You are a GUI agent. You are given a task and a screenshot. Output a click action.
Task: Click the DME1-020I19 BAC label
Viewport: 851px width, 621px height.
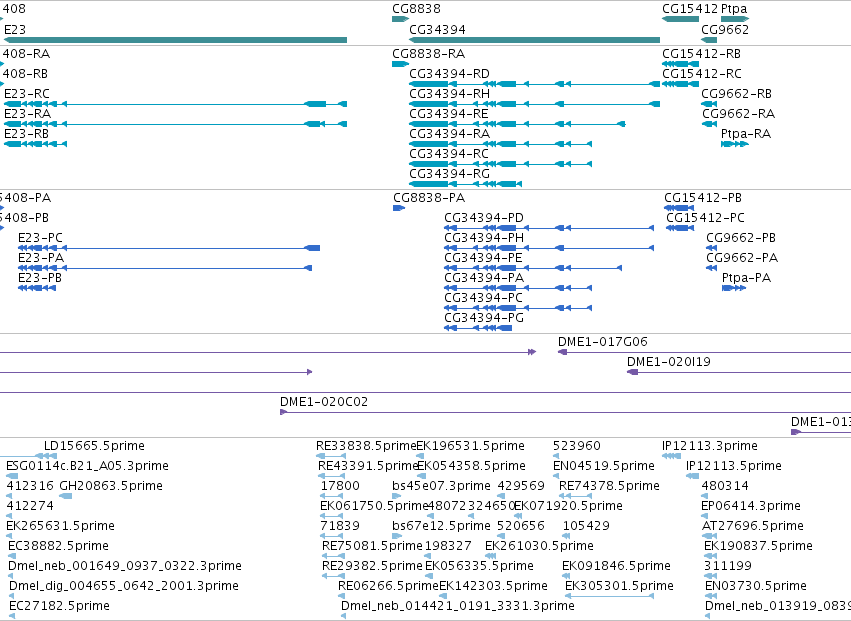(669, 362)
